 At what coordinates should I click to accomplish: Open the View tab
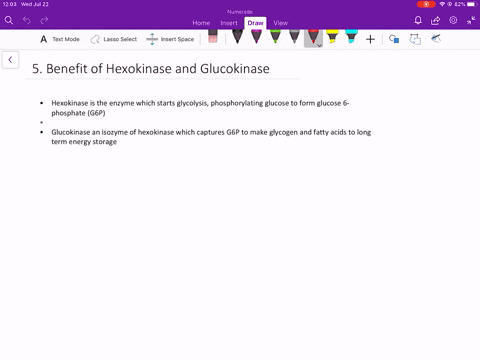tap(281, 23)
